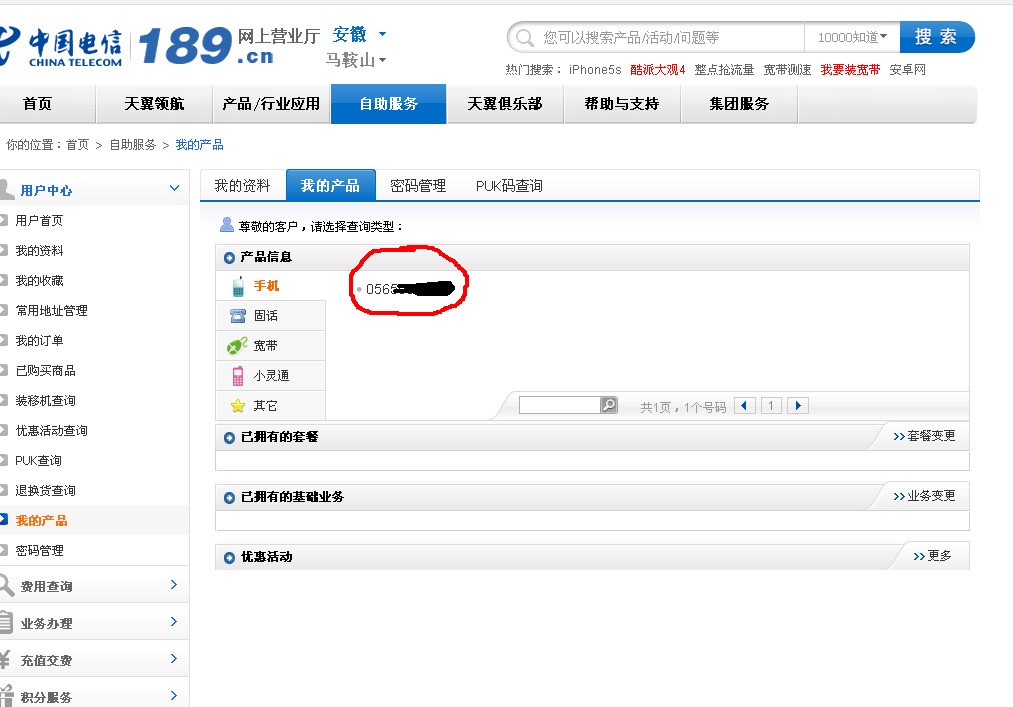Image resolution: width=1013 pixels, height=707 pixels.
Task: Open 我的订单 in the sidebar
Action: (x=40, y=341)
